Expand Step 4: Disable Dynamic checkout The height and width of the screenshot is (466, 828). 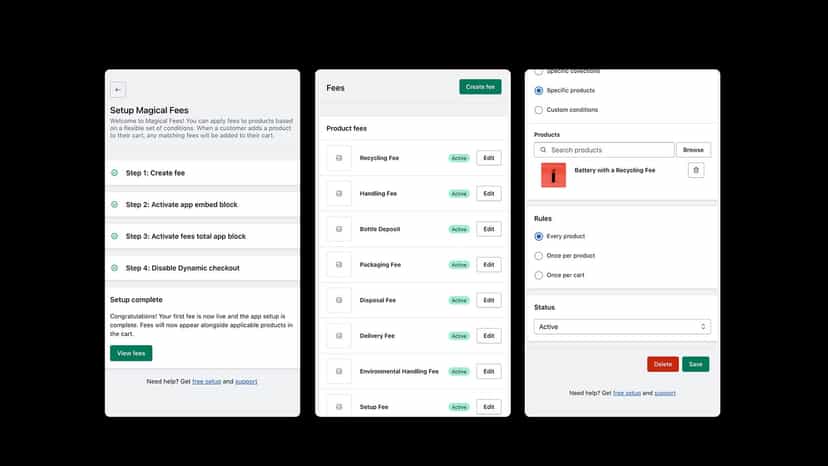pyautogui.click(x=202, y=268)
